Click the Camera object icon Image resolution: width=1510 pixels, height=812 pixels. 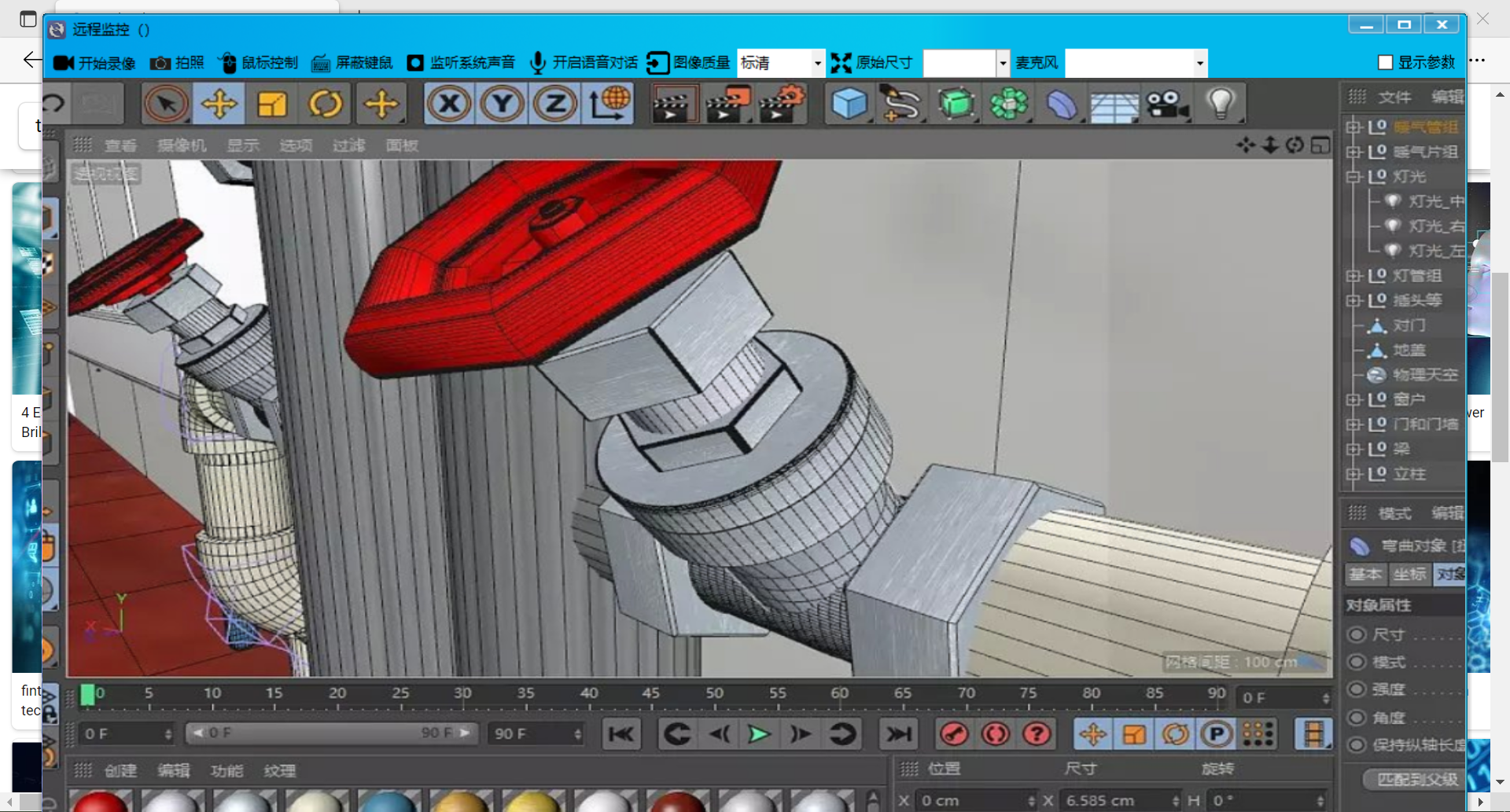pos(1166,104)
